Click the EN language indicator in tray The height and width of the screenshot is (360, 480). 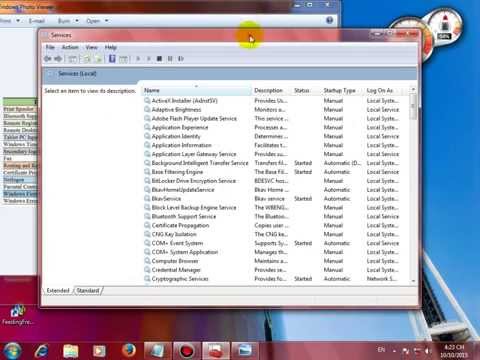[x=381, y=350]
